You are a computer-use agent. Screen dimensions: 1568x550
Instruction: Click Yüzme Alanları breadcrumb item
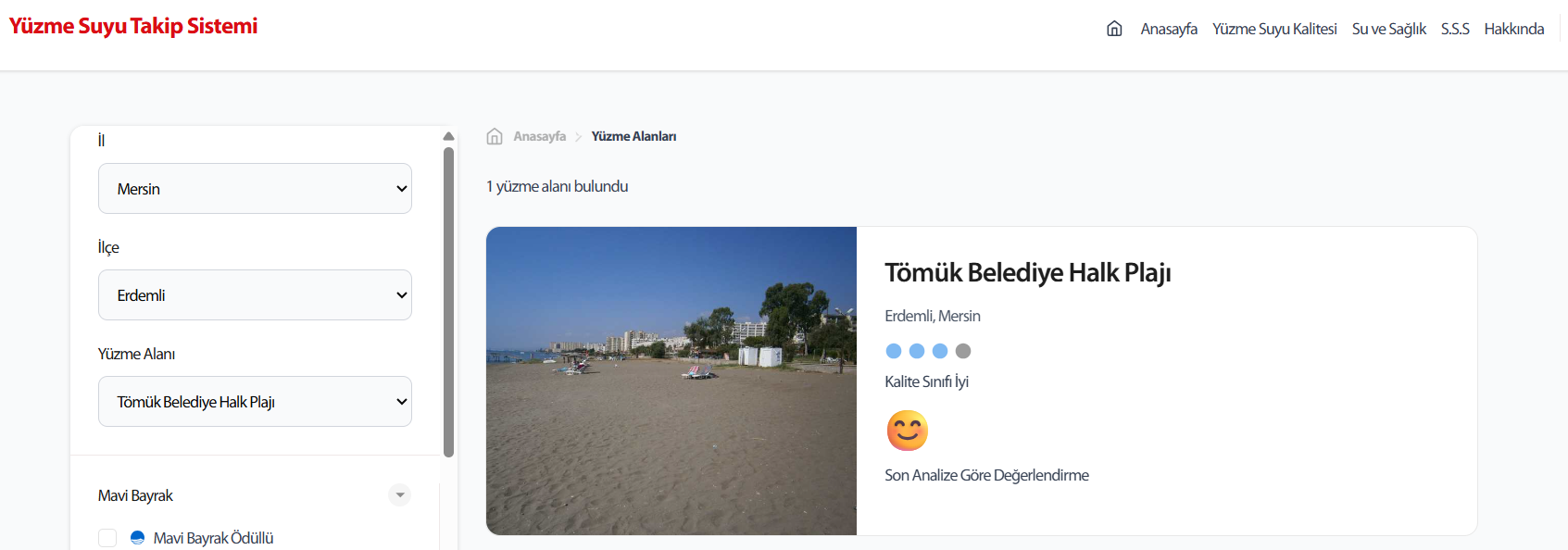pos(633,136)
